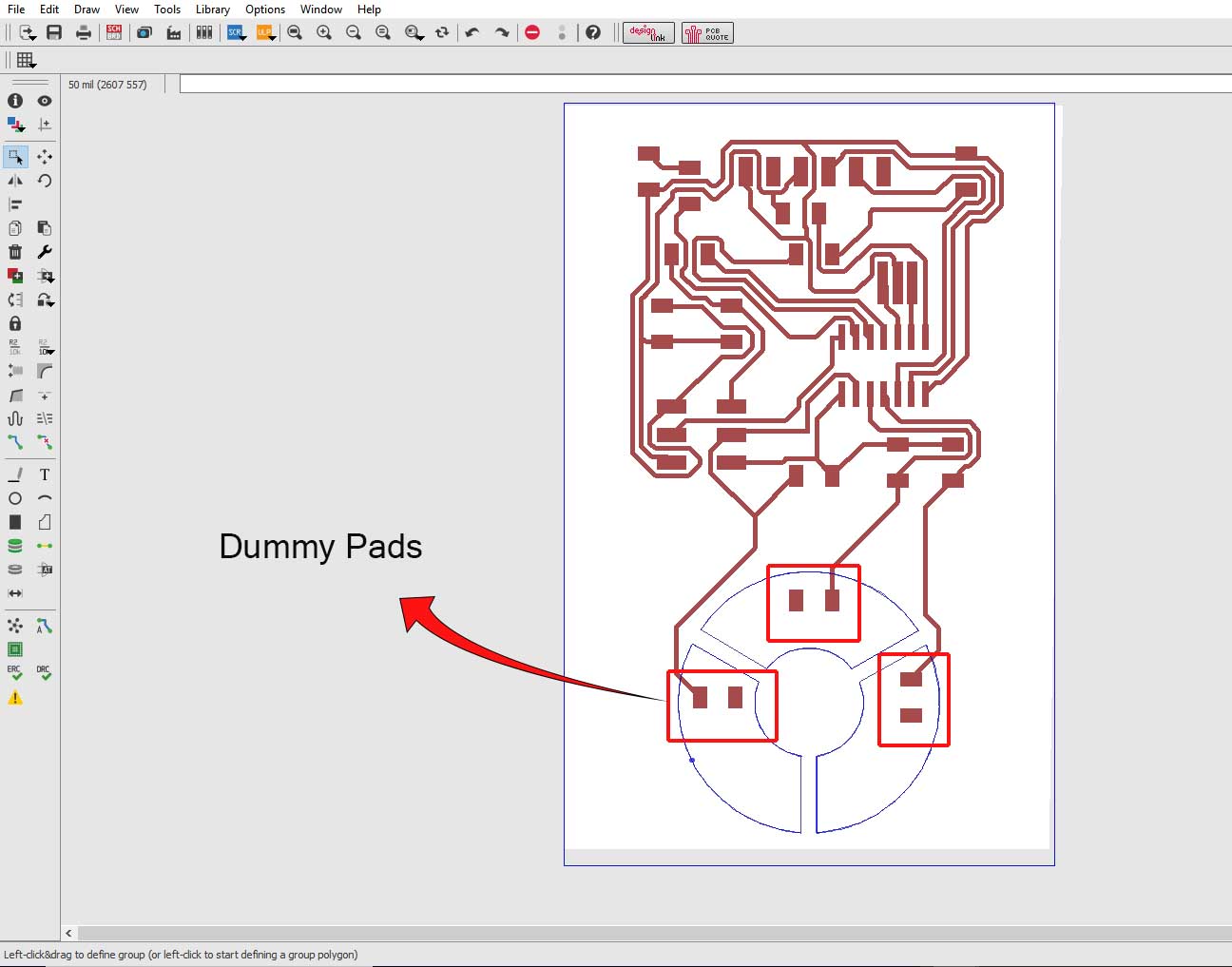The width and height of the screenshot is (1232, 967).
Task: Open the Layer settings dropdown
Action: coord(15,125)
